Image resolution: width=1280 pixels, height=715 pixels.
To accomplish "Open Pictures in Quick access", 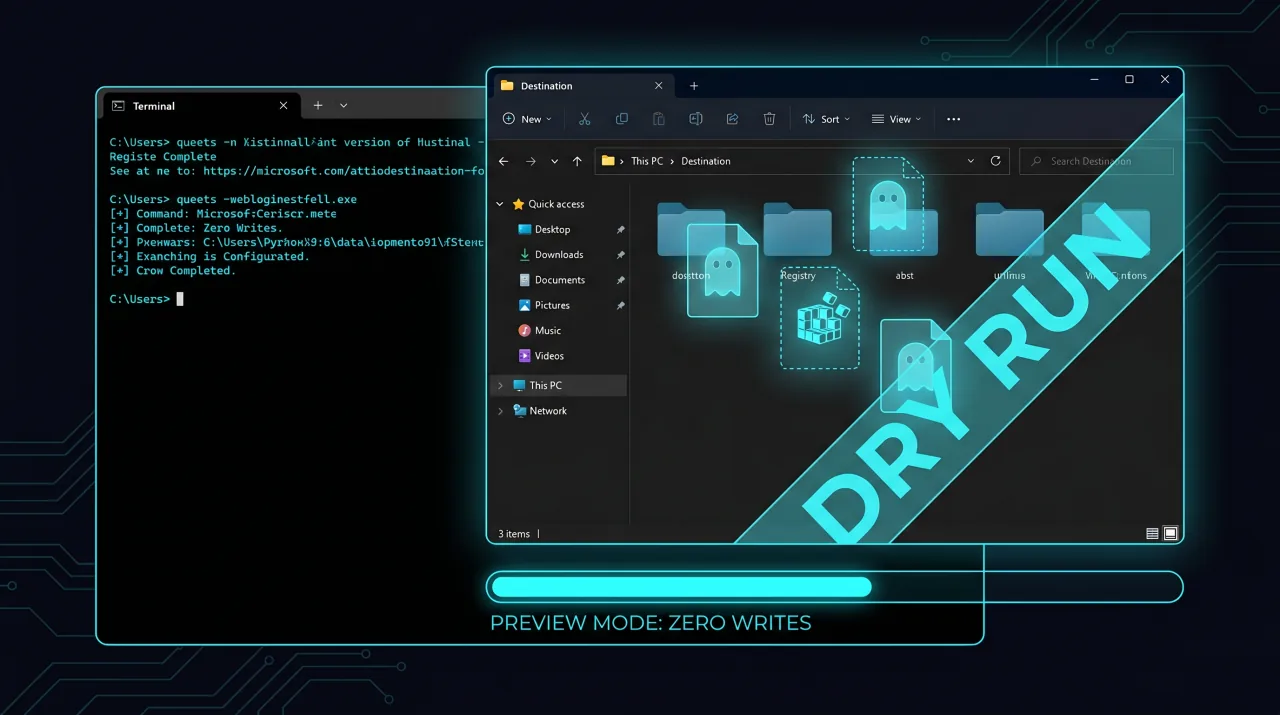I will coord(551,305).
